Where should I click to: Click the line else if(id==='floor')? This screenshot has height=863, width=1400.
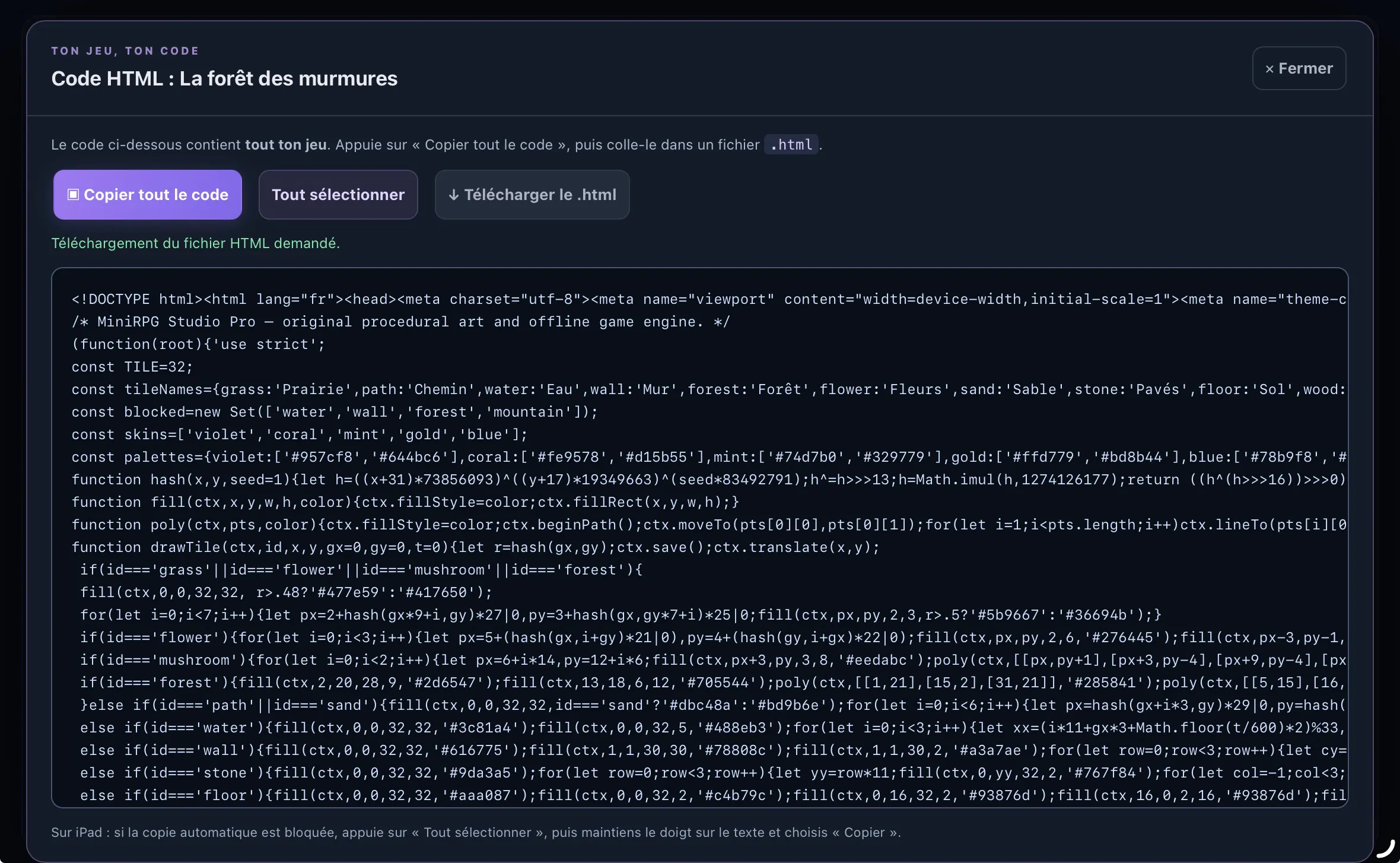tap(713, 795)
